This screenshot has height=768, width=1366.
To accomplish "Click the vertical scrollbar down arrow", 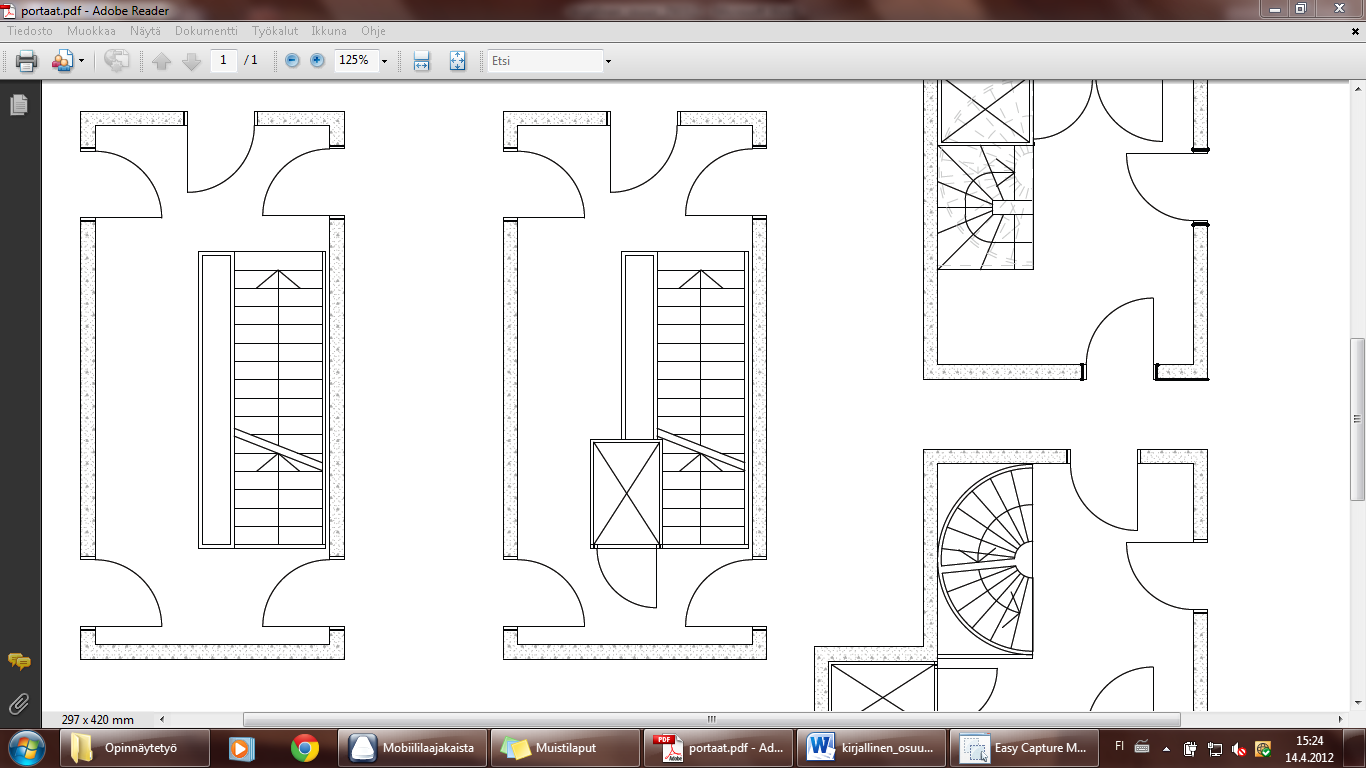I will (1357, 703).
